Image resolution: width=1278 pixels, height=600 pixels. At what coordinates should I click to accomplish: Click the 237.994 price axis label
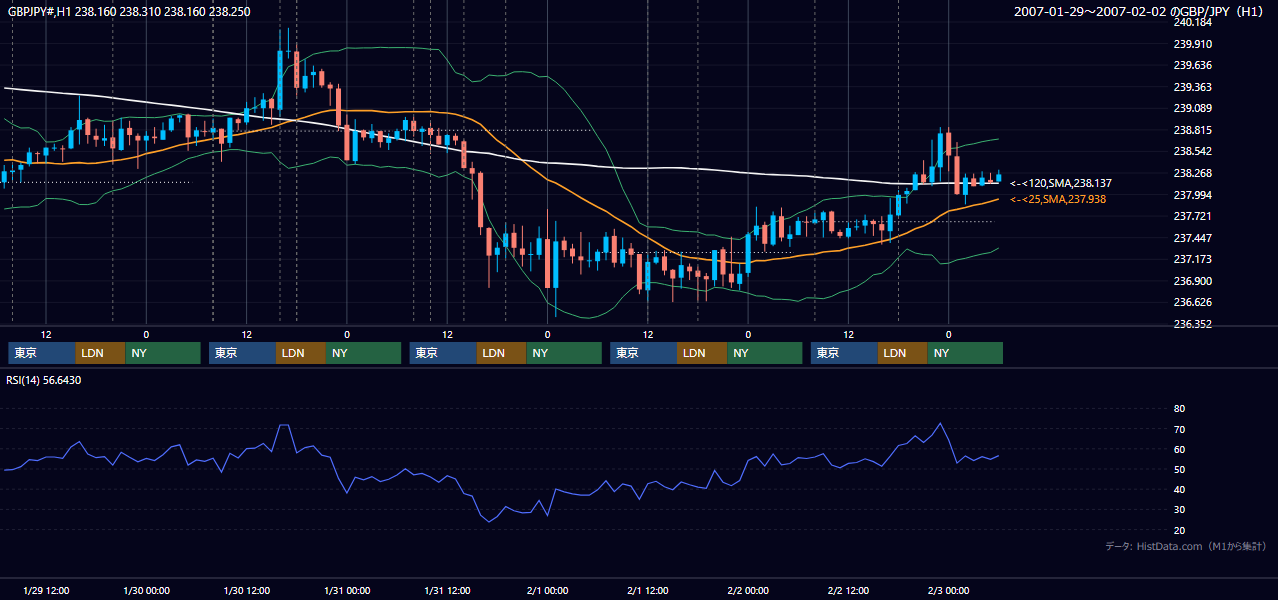(1192, 195)
